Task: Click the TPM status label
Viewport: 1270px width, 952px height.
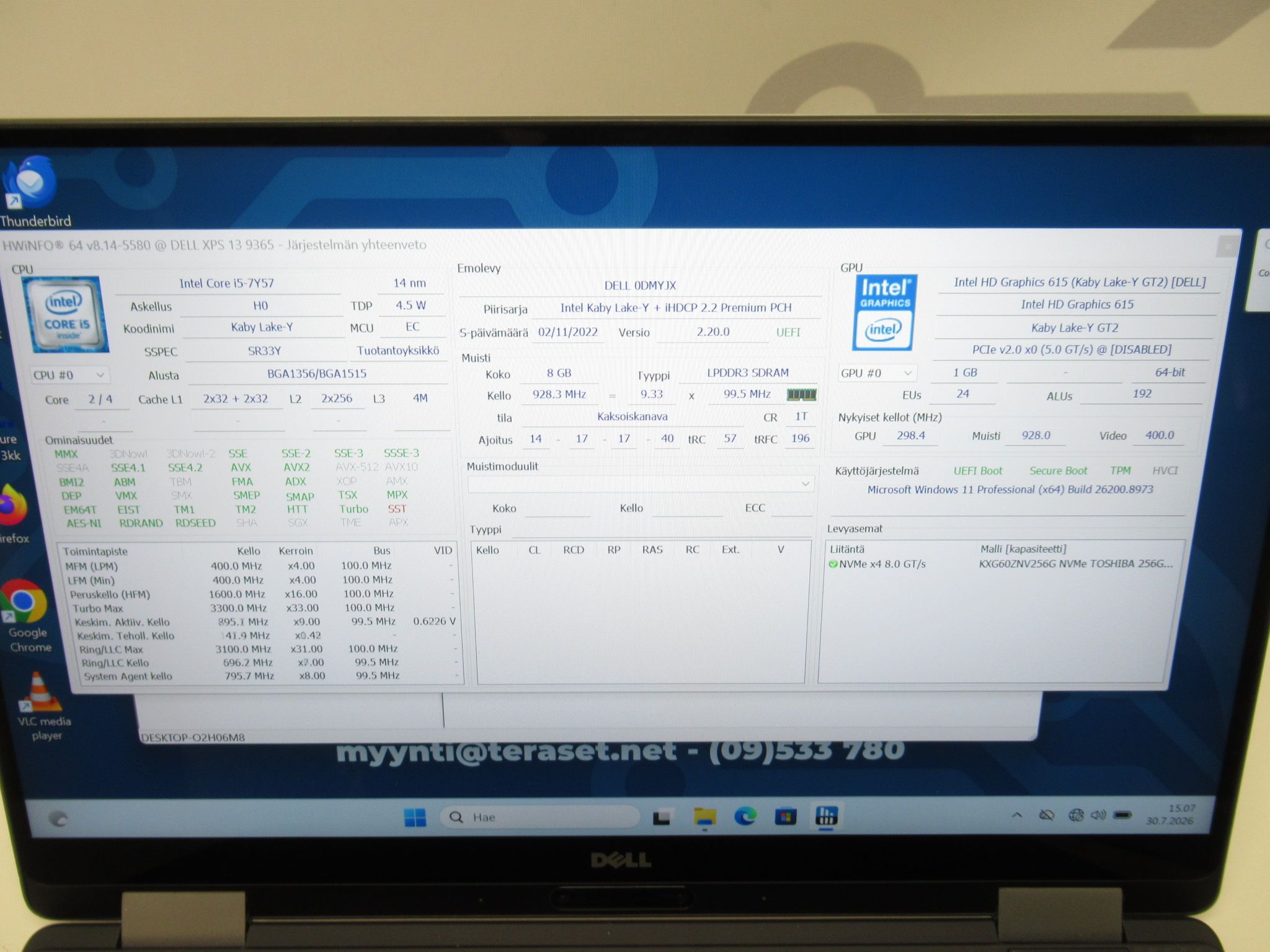Action: tap(1121, 470)
